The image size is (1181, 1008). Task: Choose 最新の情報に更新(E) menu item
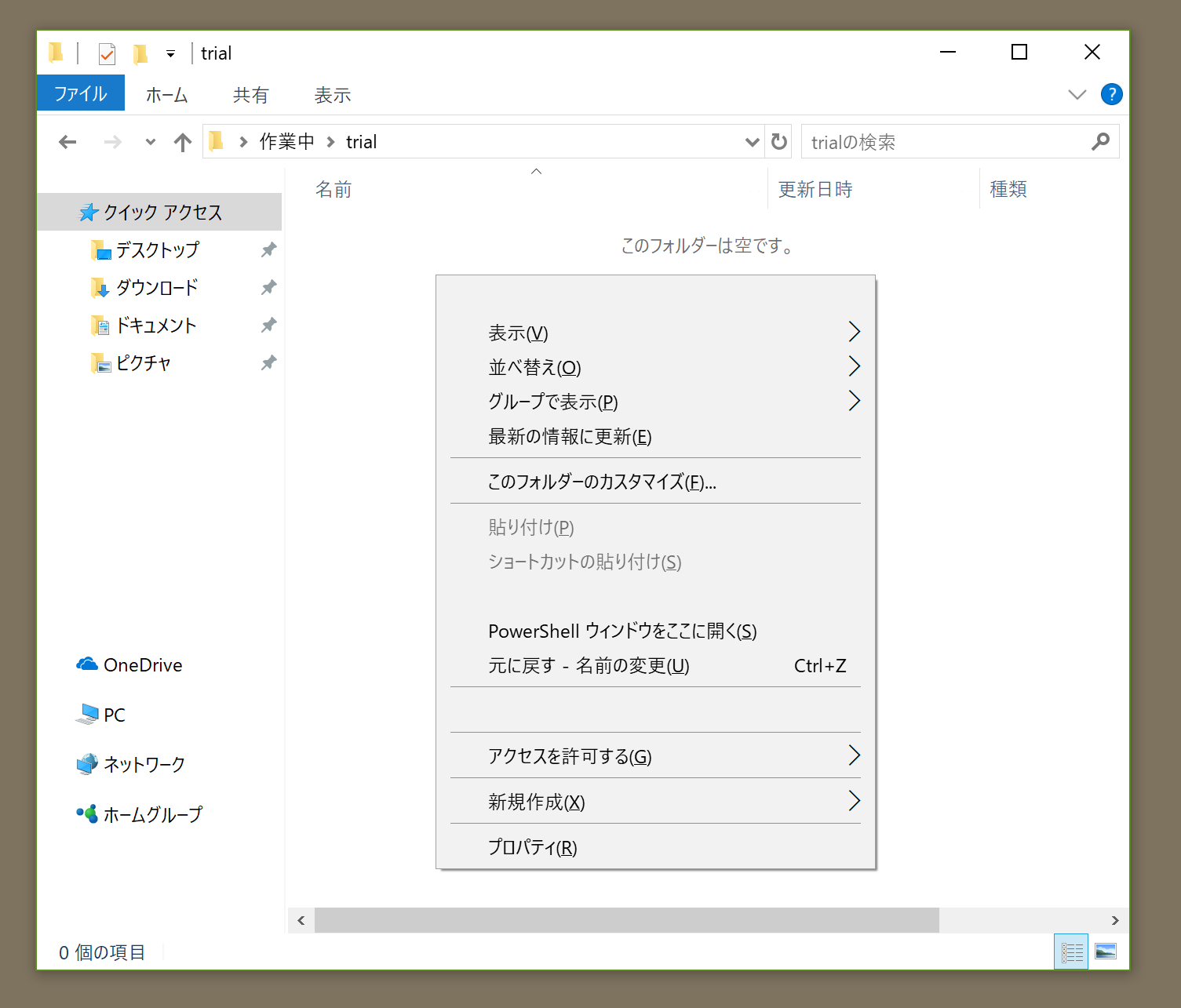(x=655, y=436)
